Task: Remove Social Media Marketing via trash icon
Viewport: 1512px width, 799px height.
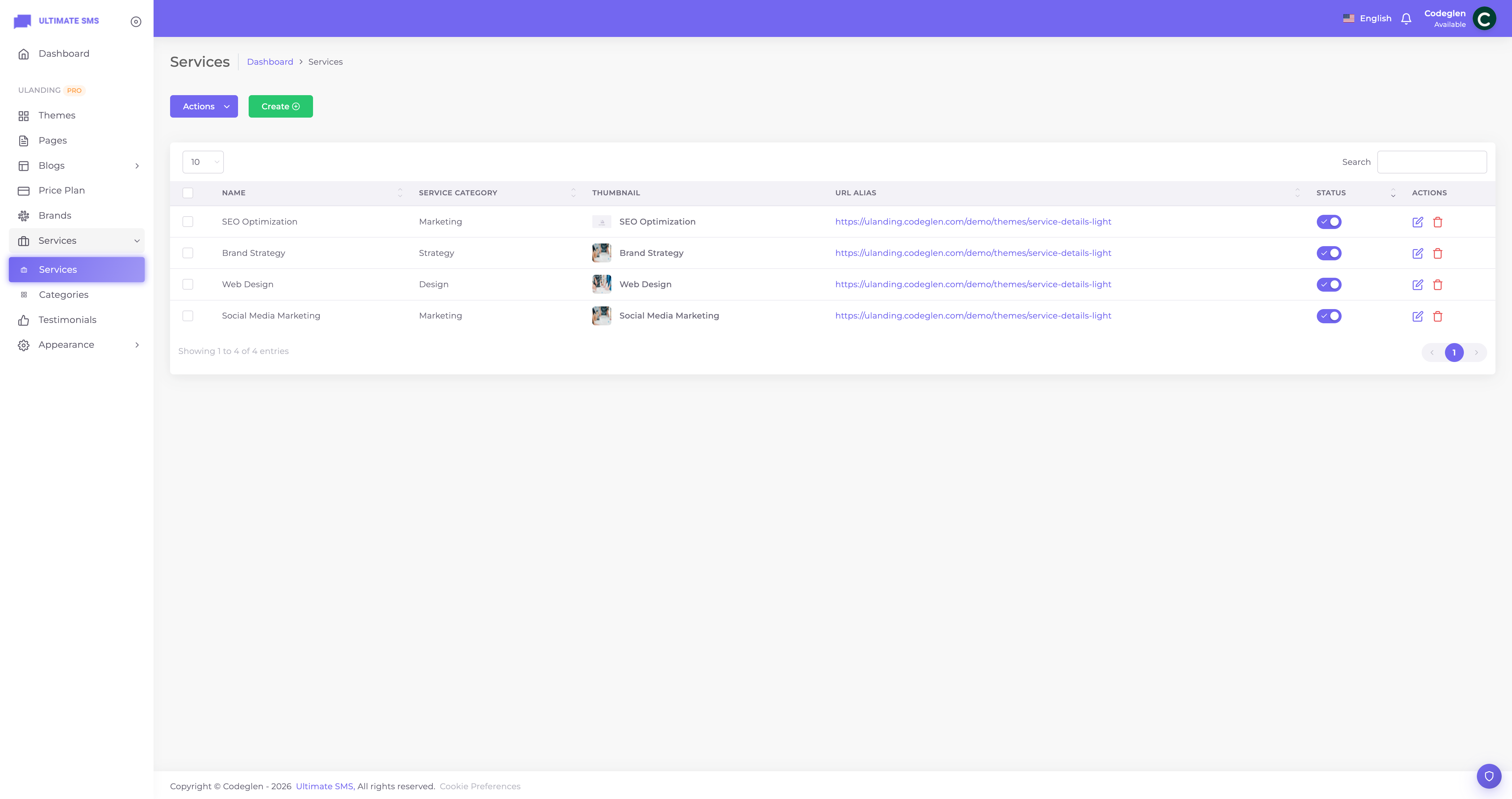Action: [1438, 316]
